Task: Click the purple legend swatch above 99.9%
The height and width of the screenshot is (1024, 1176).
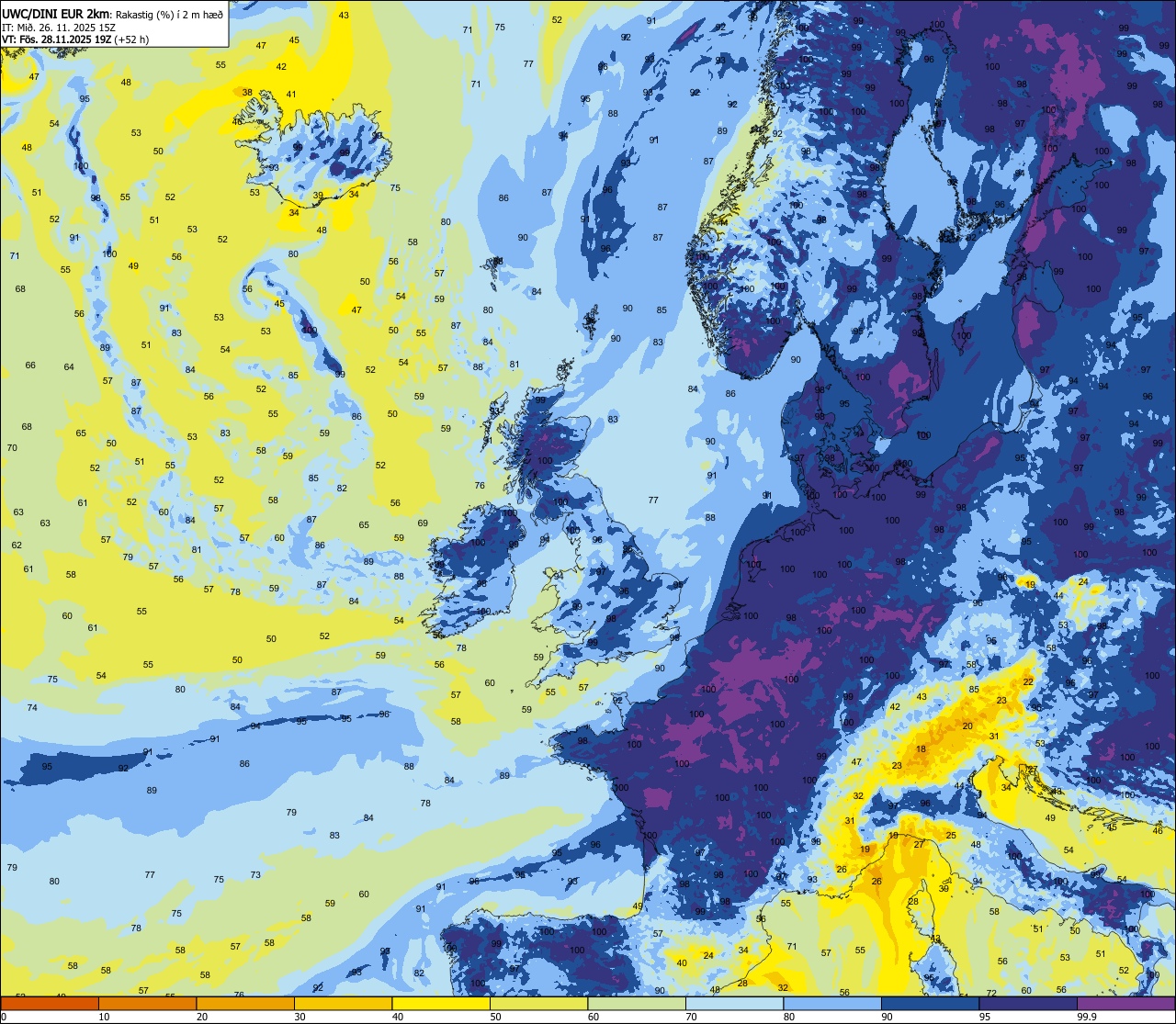Action: [x=1125, y=1003]
